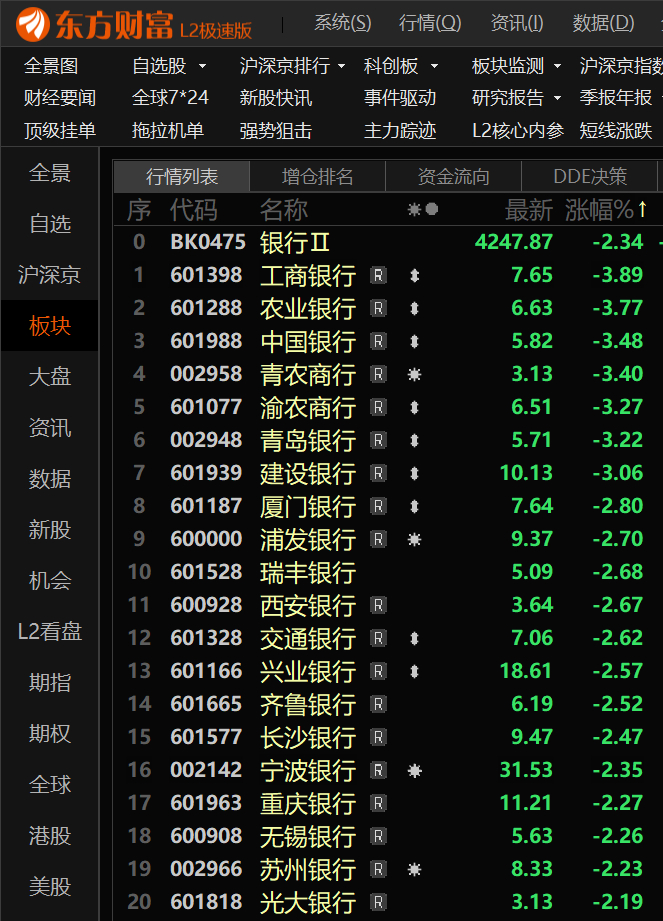This screenshot has width=663, height=921.
Task: Click the marker icon on 渝农商行 row
Action: pyautogui.click(x=415, y=407)
